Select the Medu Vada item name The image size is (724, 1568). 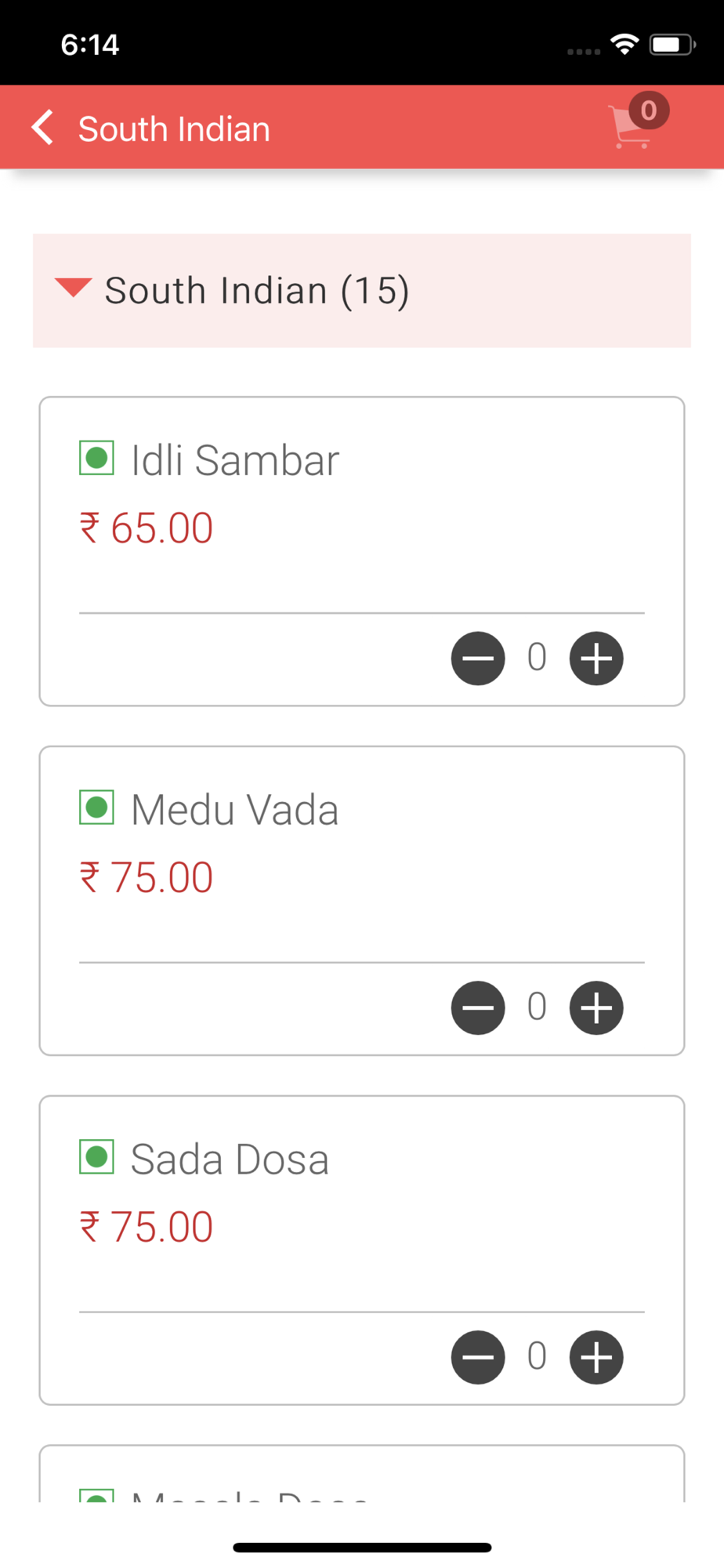click(x=235, y=810)
